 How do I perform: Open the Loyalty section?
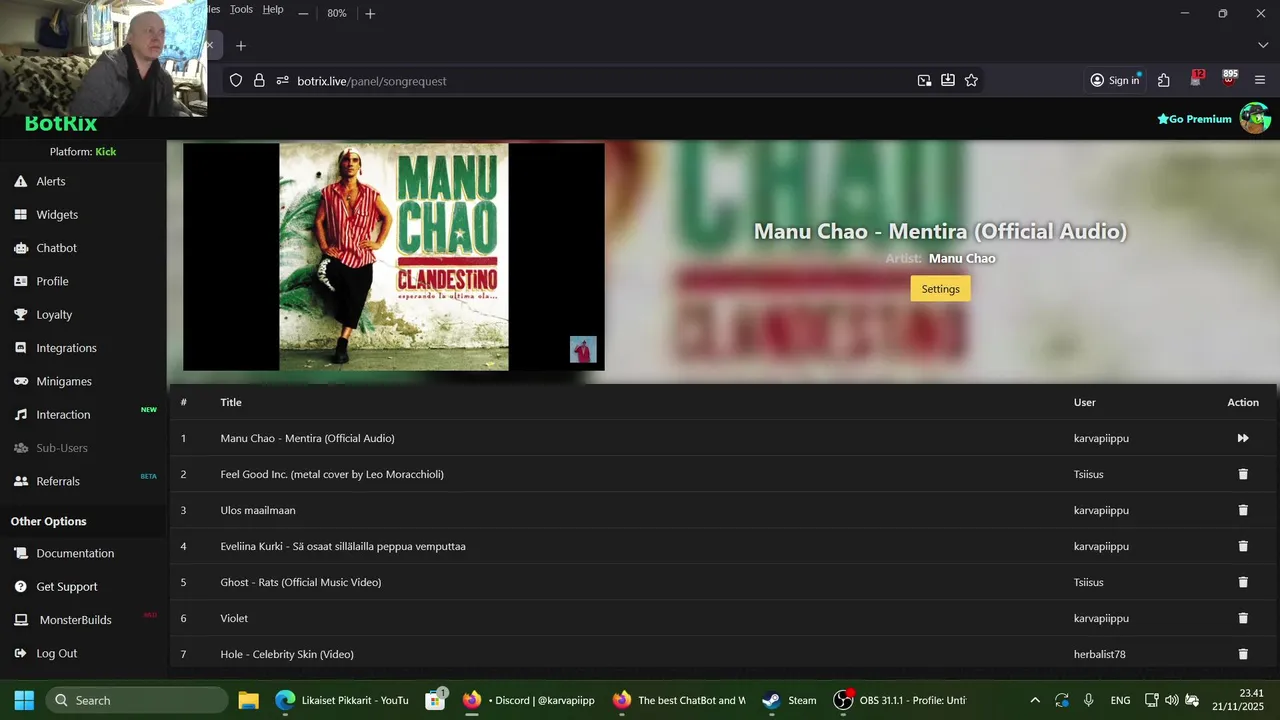(x=54, y=314)
